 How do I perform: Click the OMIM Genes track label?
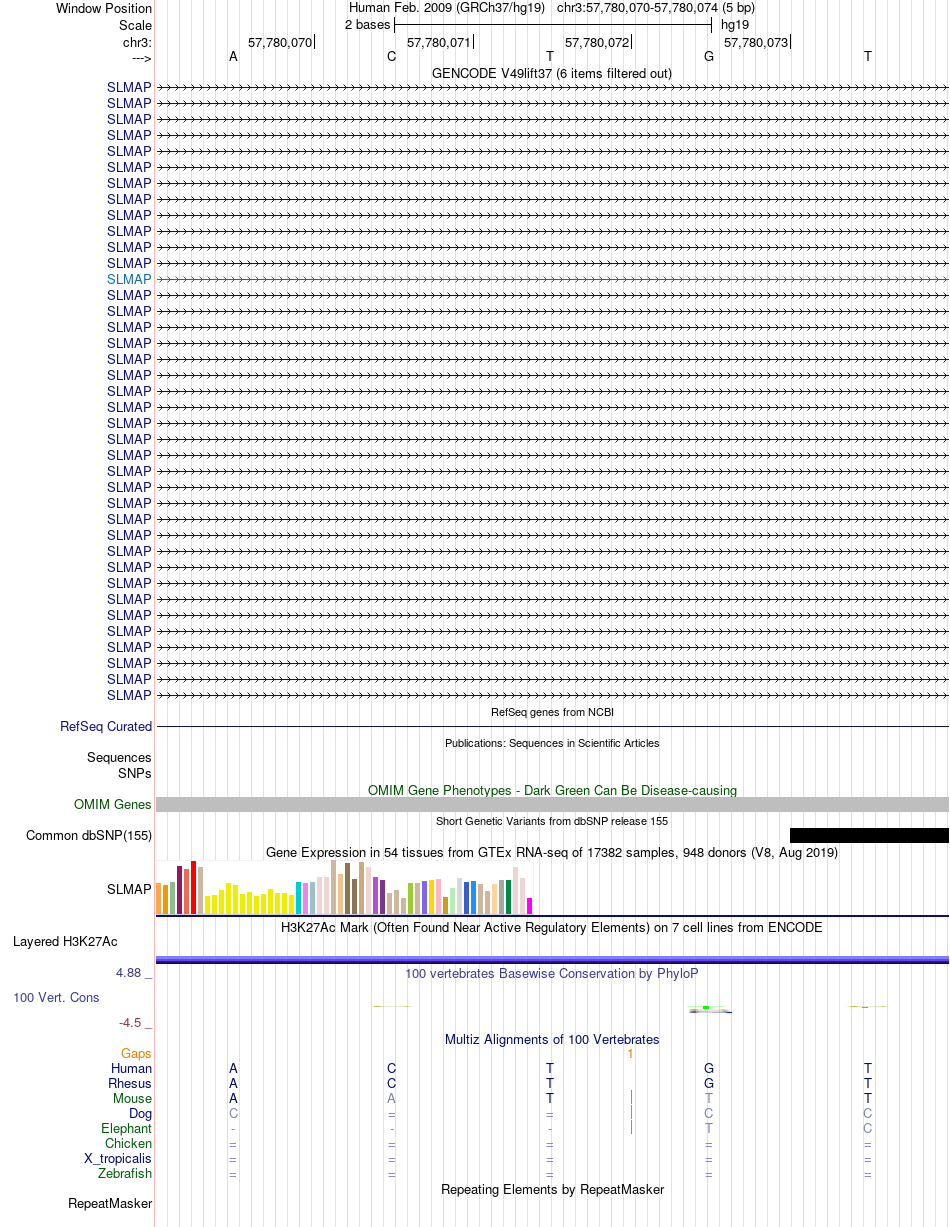(113, 804)
